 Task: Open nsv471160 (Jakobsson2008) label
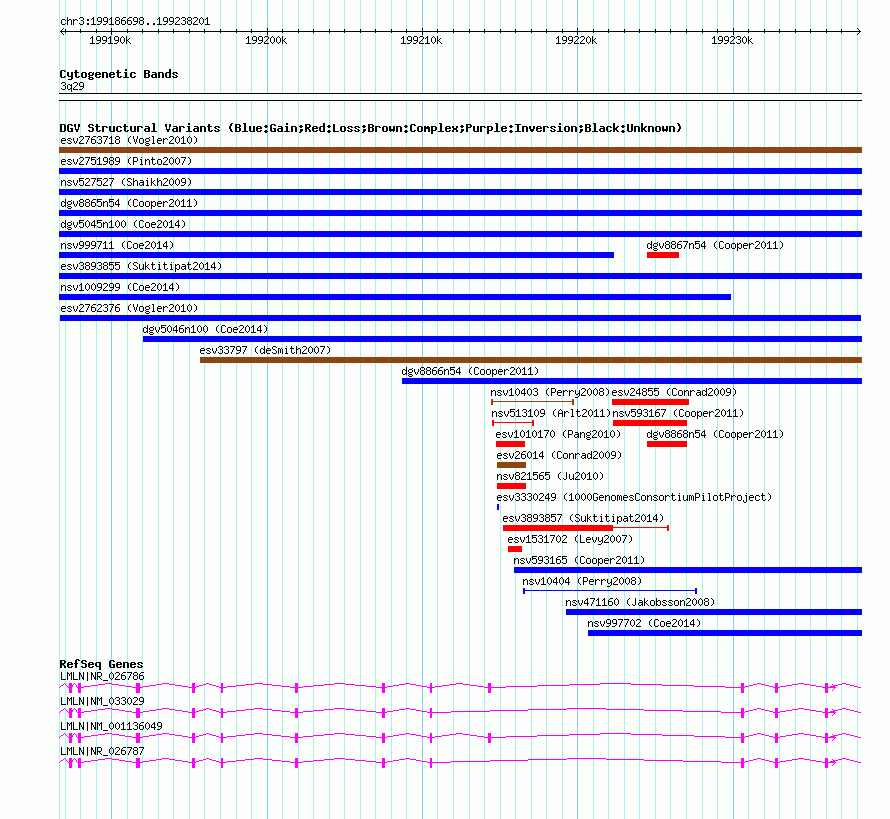click(x=640, y=602)
